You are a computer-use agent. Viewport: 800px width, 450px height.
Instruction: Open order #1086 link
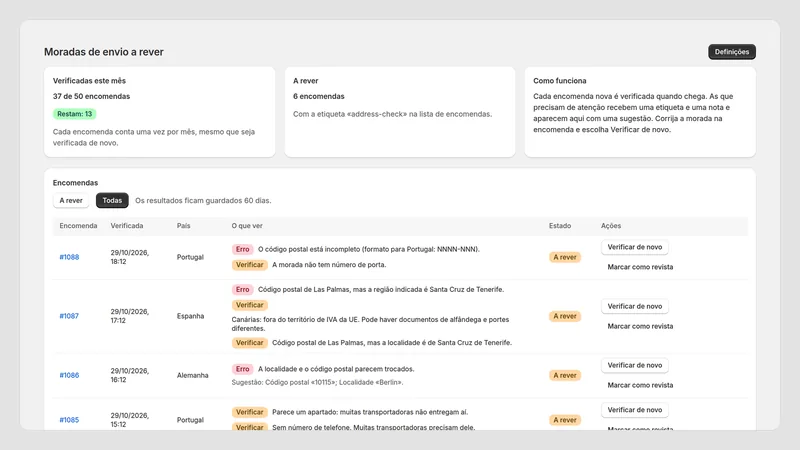pyautogui.click(x=69, y=375)
